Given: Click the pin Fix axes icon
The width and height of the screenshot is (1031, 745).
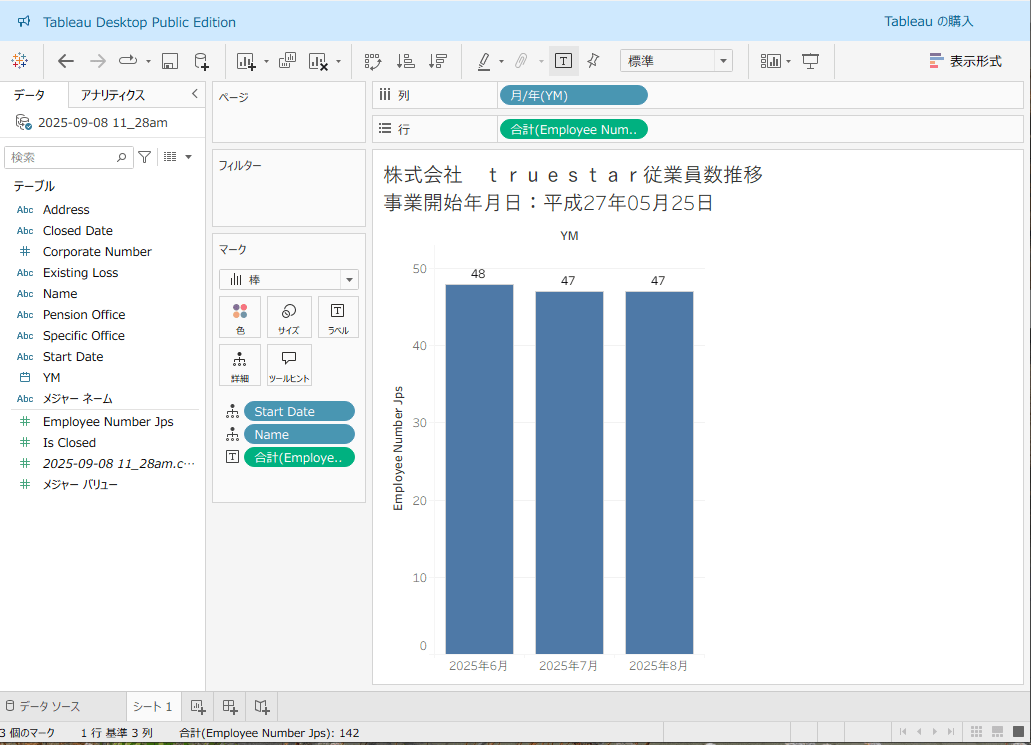Looking at the screenshot, I should 593,61.
